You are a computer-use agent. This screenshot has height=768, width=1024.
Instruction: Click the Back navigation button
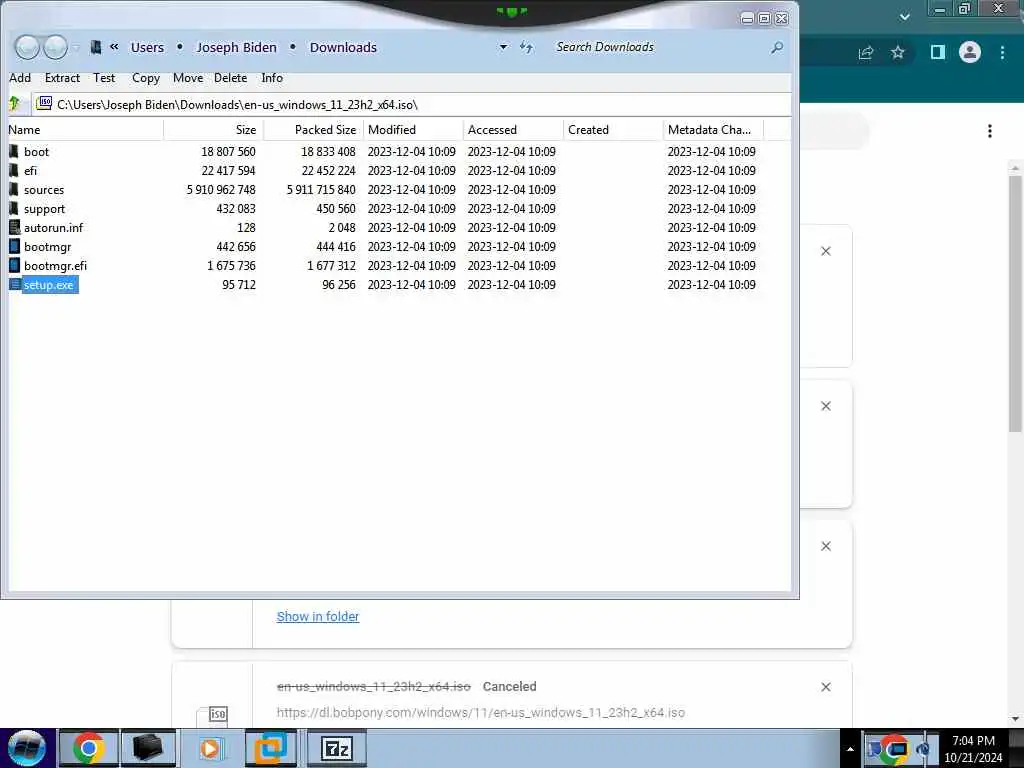[x=27, y=47]
